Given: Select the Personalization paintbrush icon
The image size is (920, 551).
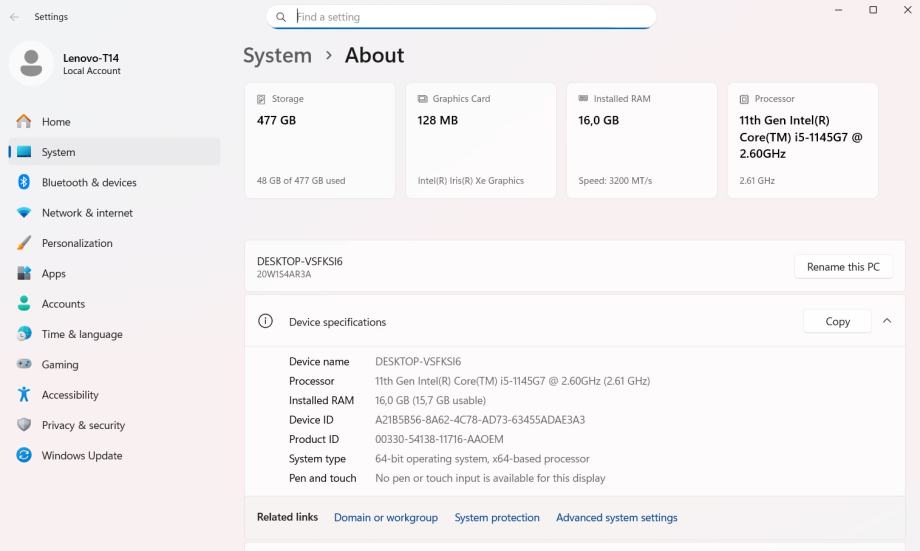Looking at the screenshot, I should coord(24,243).
